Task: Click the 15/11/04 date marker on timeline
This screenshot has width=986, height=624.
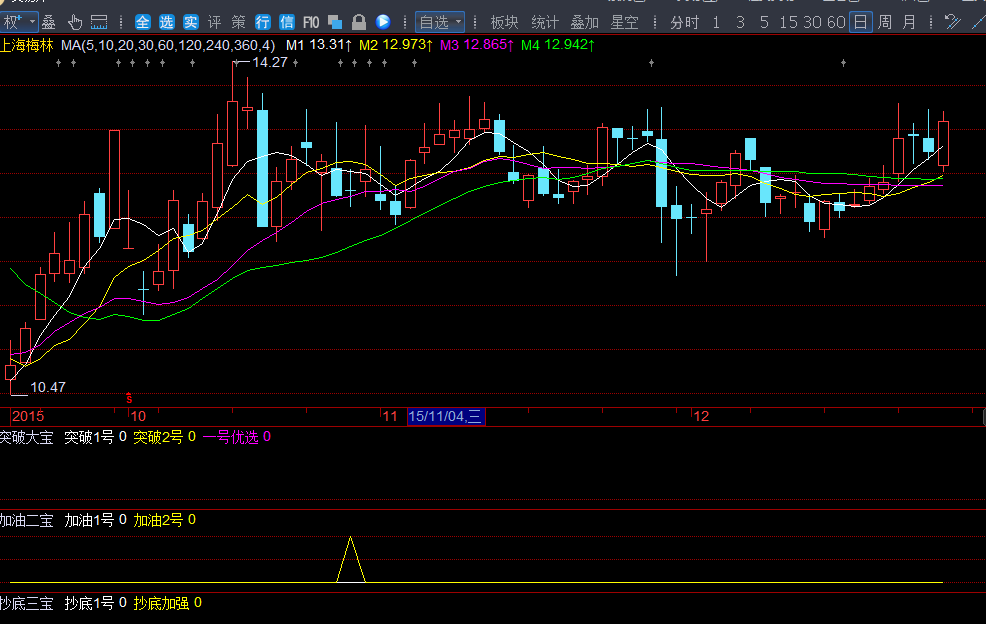Action: (446, 416)
